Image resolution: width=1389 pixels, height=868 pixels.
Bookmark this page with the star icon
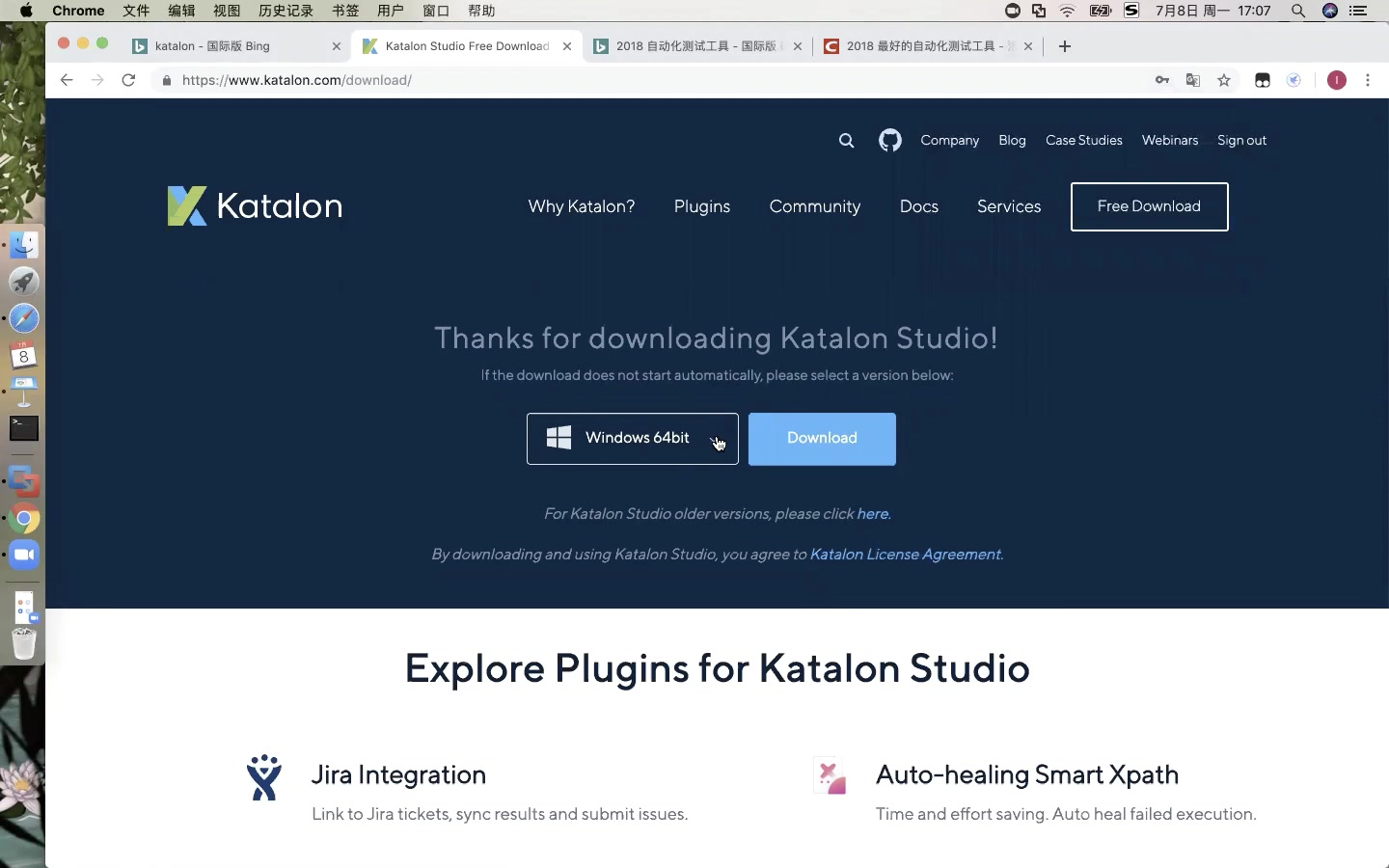[x=1224, y=80]
